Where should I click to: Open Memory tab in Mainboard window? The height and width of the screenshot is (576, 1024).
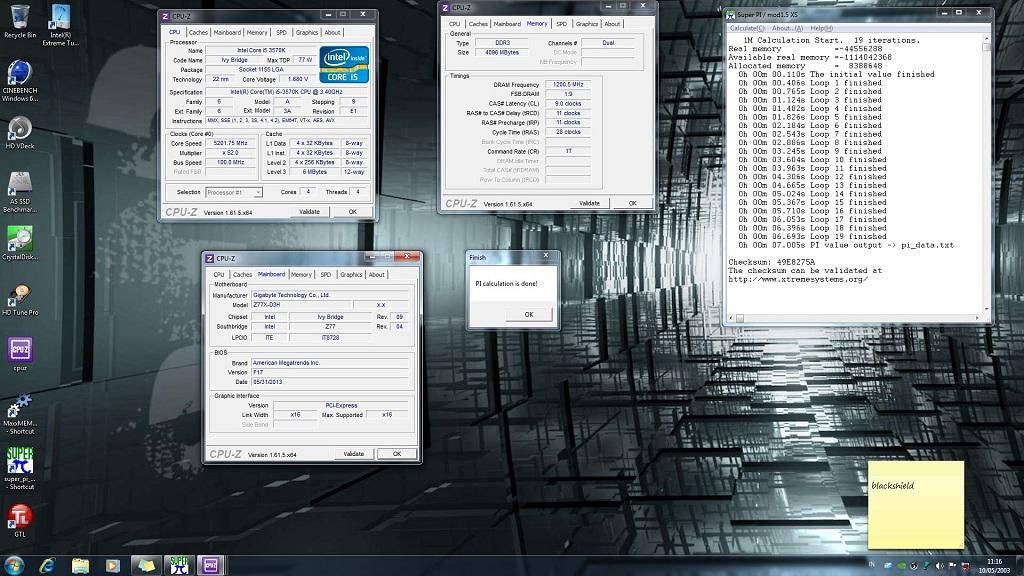(301, 274)
